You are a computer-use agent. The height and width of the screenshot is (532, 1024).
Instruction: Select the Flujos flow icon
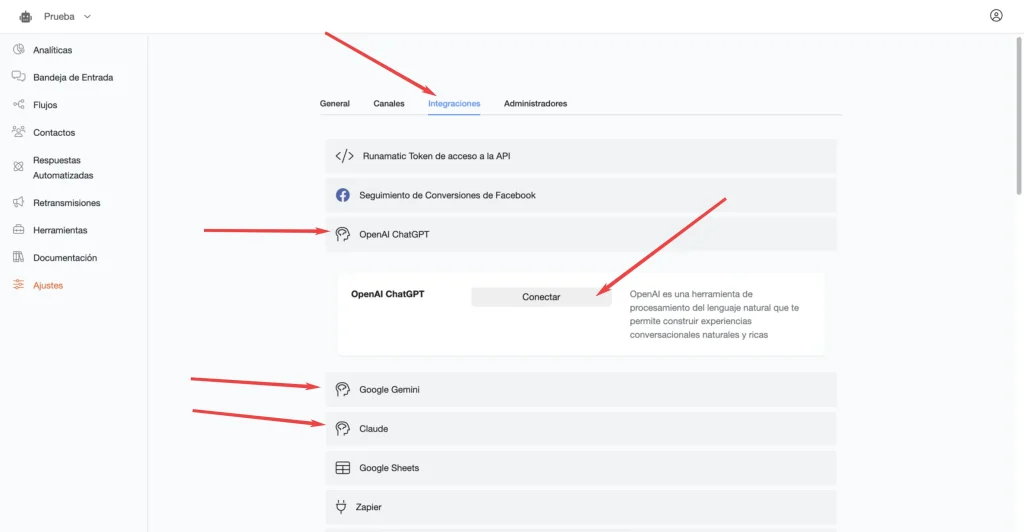[18, 104]
